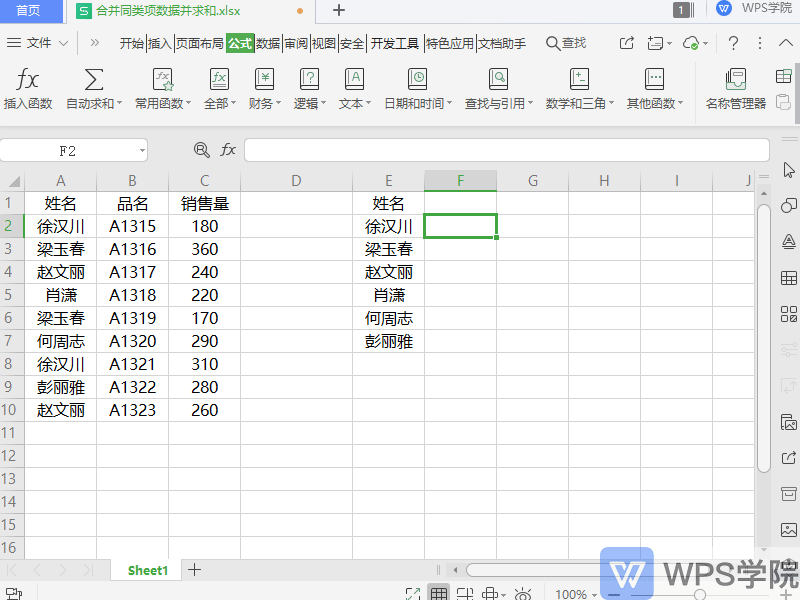Open Lookup and Reference (查找与引用) icon

pyautogui.click(x=498, y=80)
